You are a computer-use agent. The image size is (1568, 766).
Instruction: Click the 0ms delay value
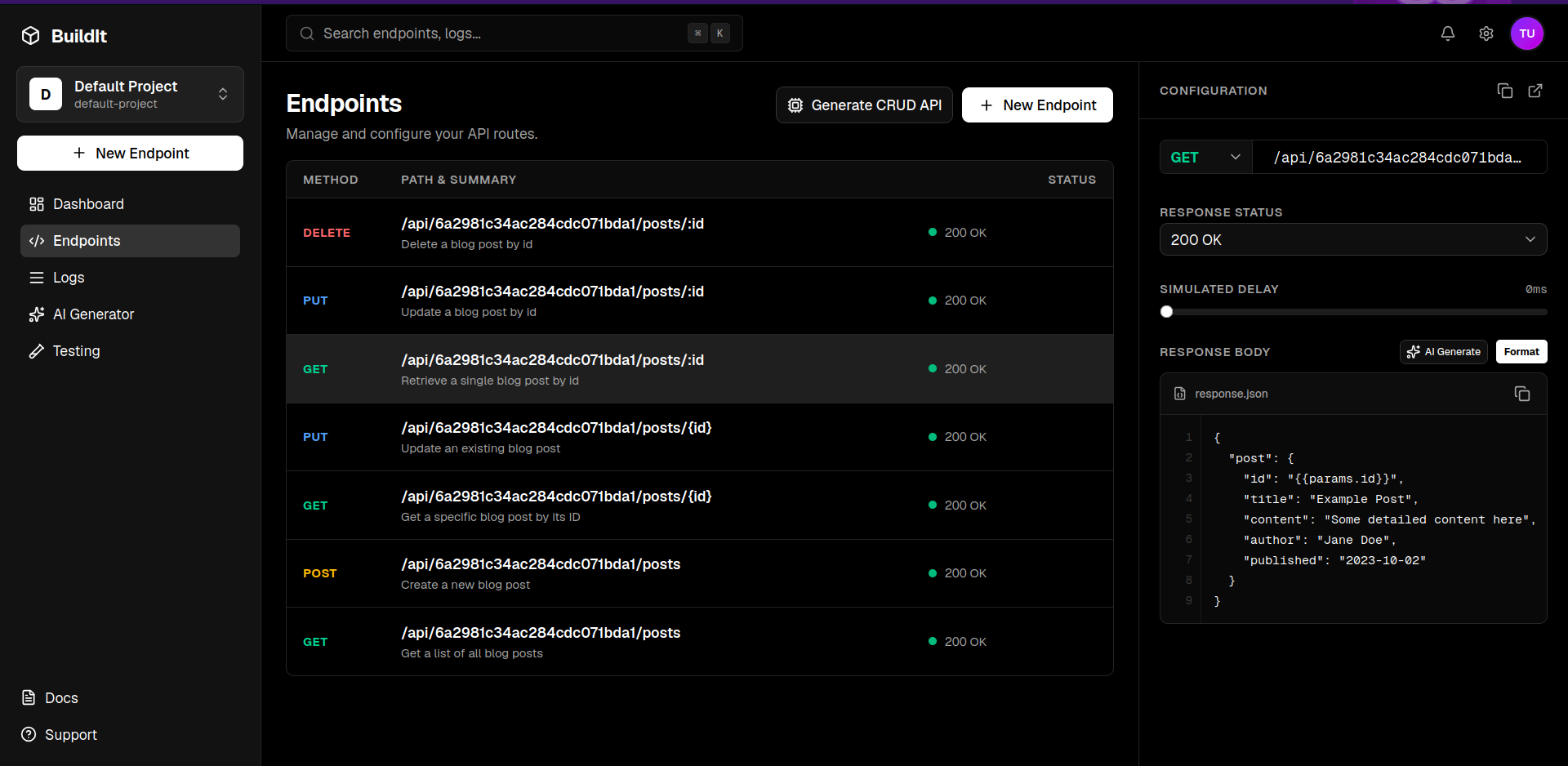tap(1536, 289)
